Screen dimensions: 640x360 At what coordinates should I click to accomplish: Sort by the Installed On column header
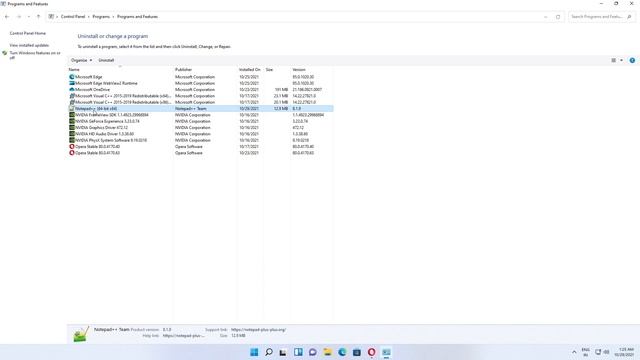click(250, 70)
